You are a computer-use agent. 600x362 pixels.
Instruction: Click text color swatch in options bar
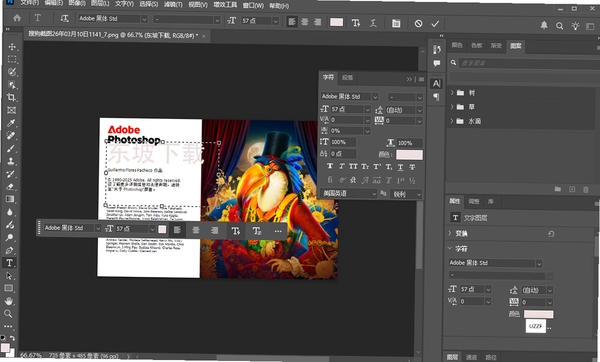coord(336,22)
